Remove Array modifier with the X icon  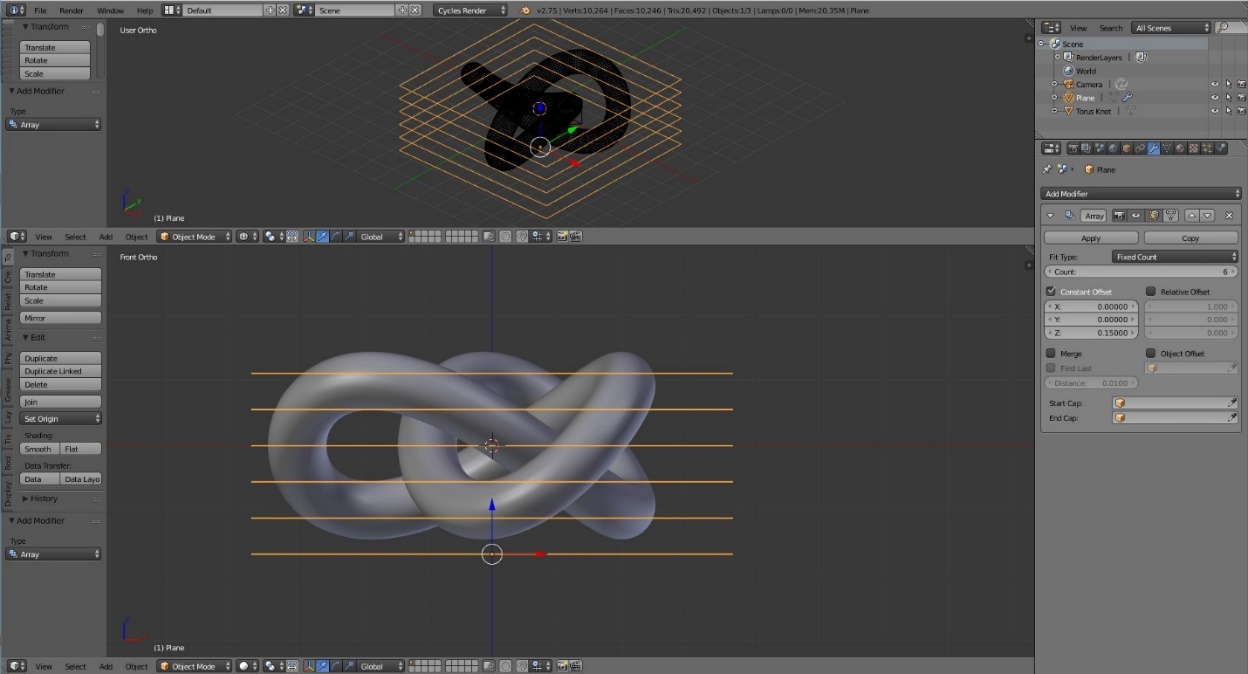tap(1229, 215)
